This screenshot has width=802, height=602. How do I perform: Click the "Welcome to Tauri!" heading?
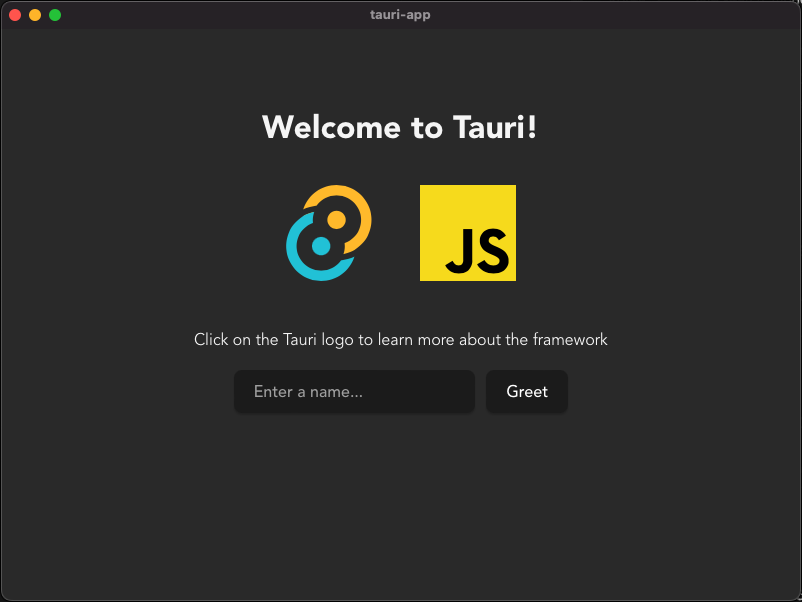coord(399,127)
